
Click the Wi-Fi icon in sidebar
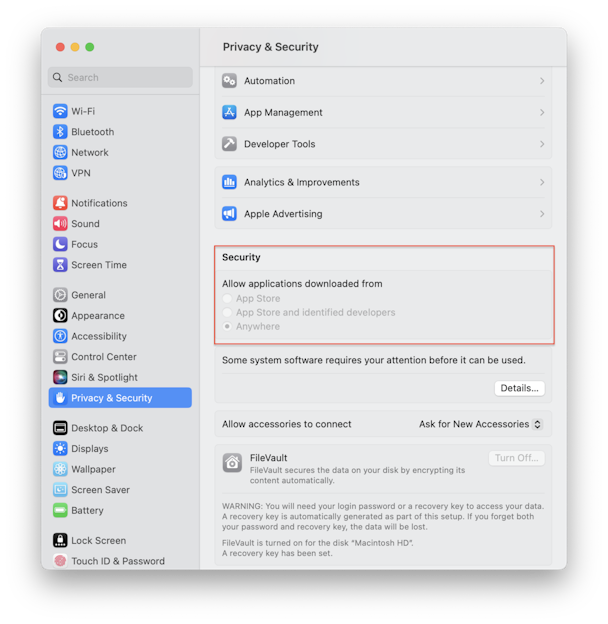click(60, 111)
